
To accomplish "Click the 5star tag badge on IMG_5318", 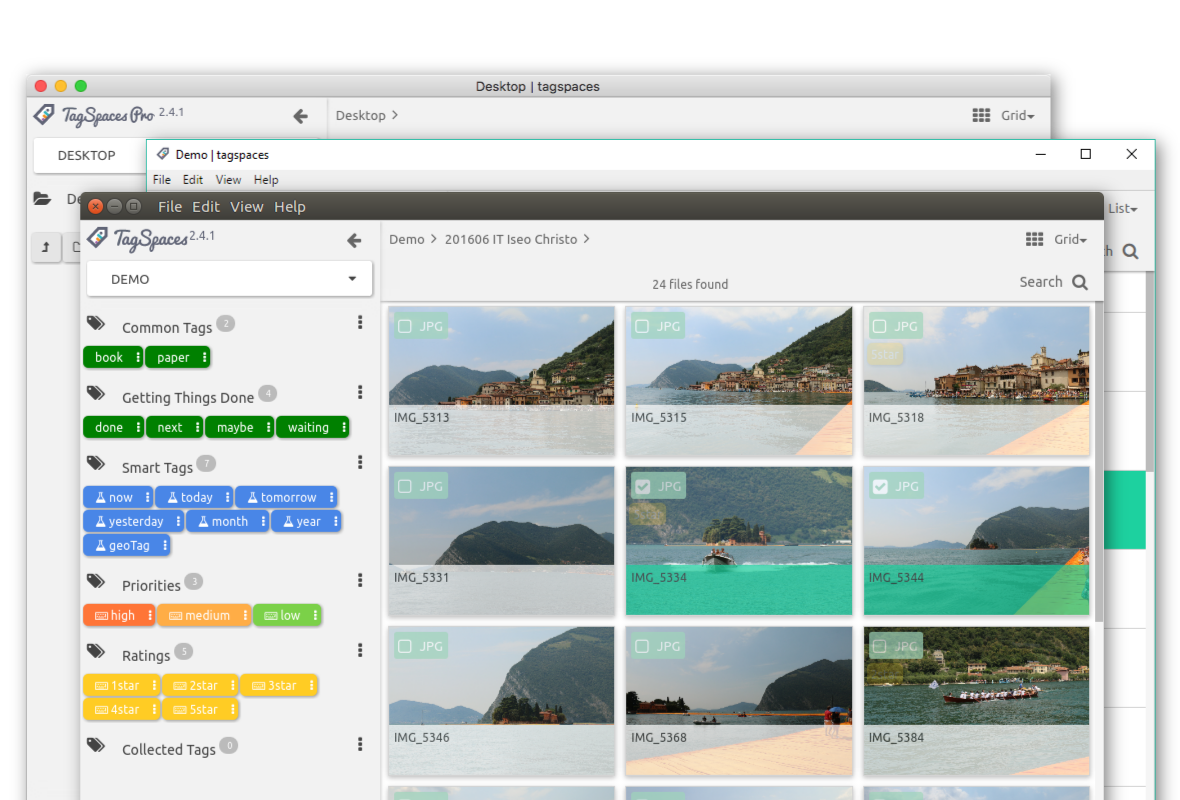I will [x=885, y=354].
